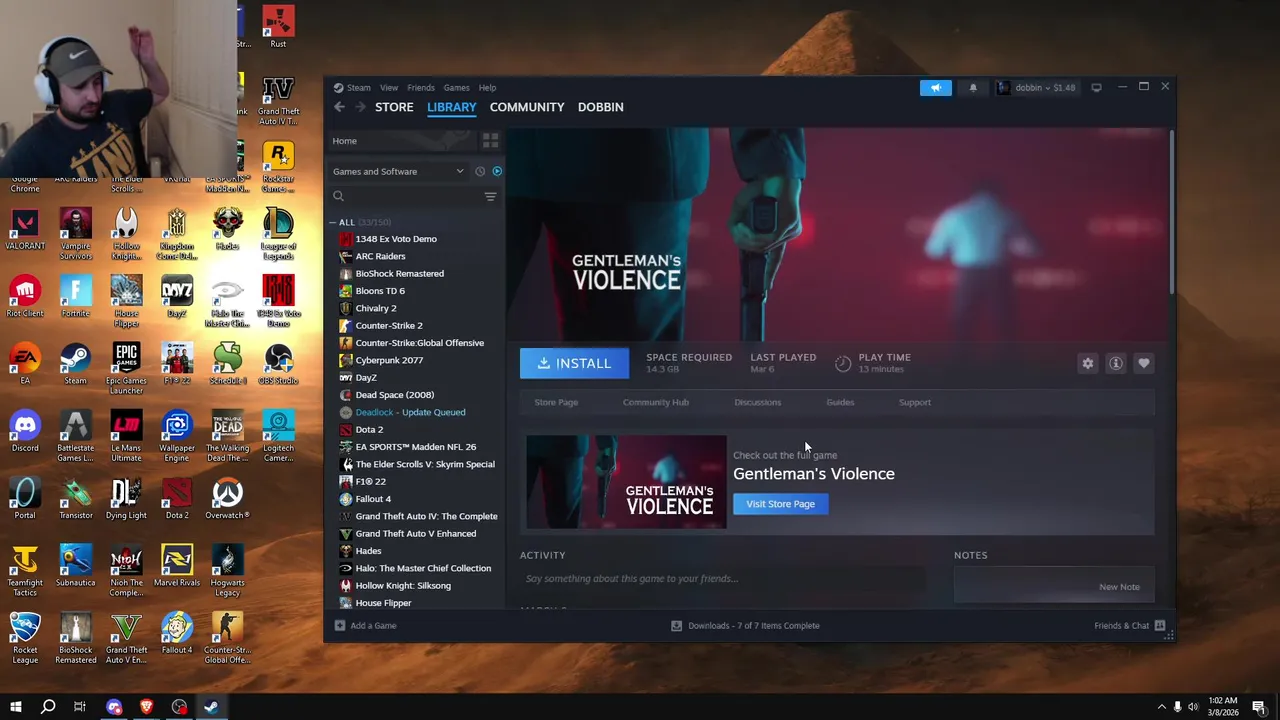Click the activity message input field
This screenshot has height=720, width=1280.
point(723,579)
